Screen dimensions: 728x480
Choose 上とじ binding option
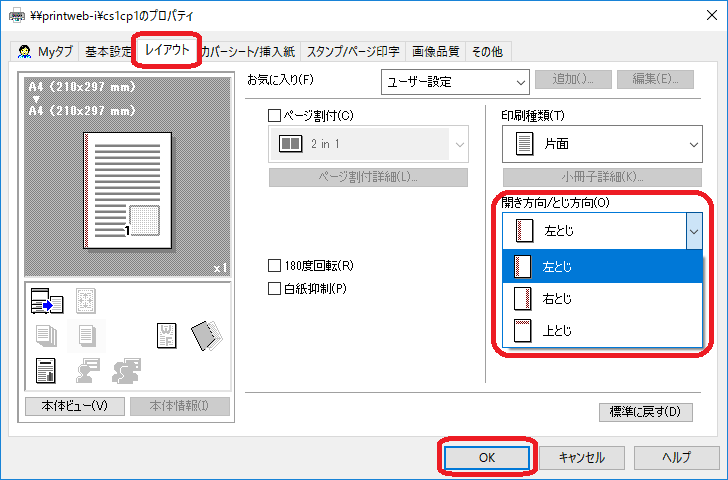click(602, 331)
